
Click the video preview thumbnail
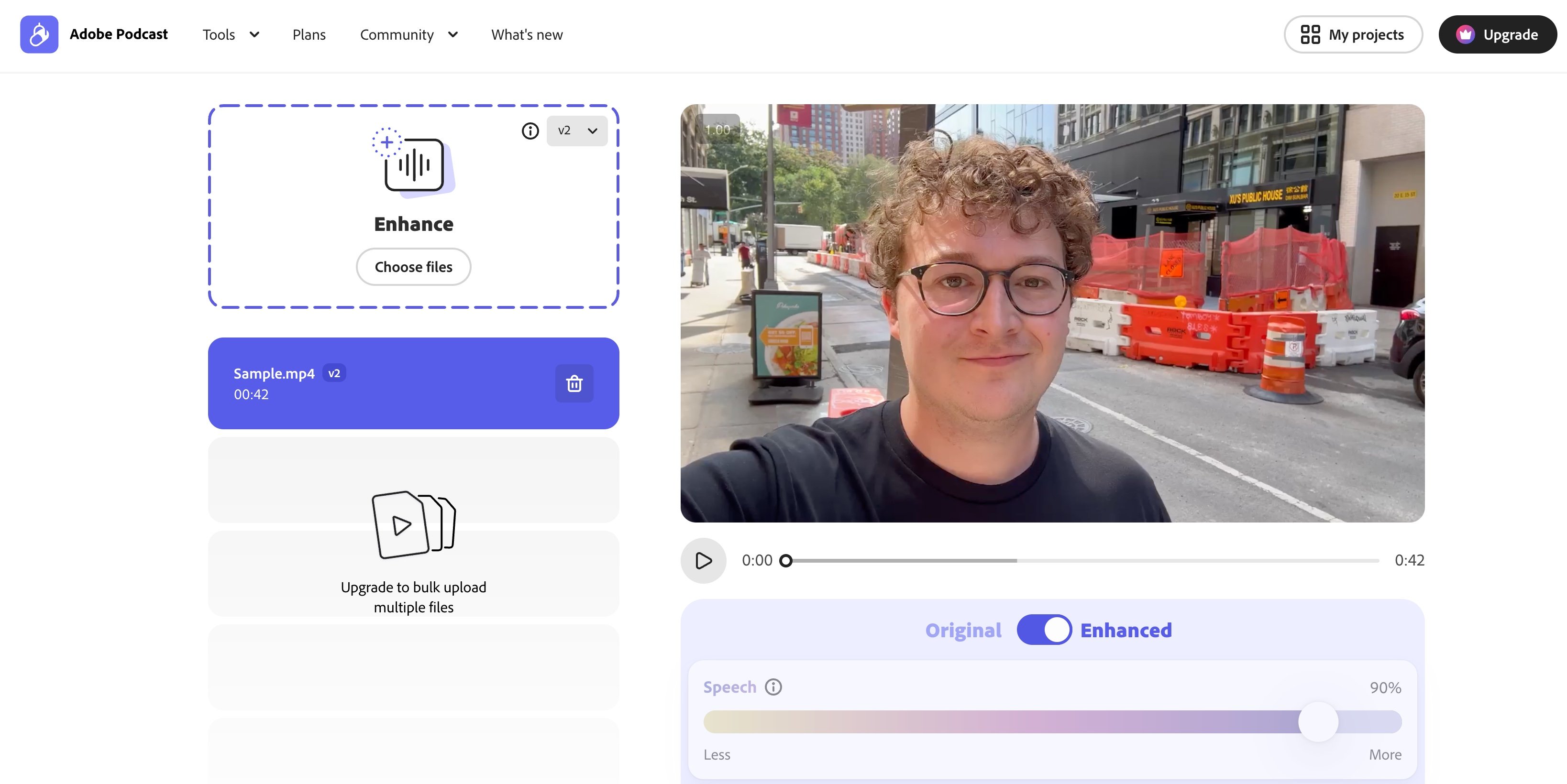[1052, 313]
